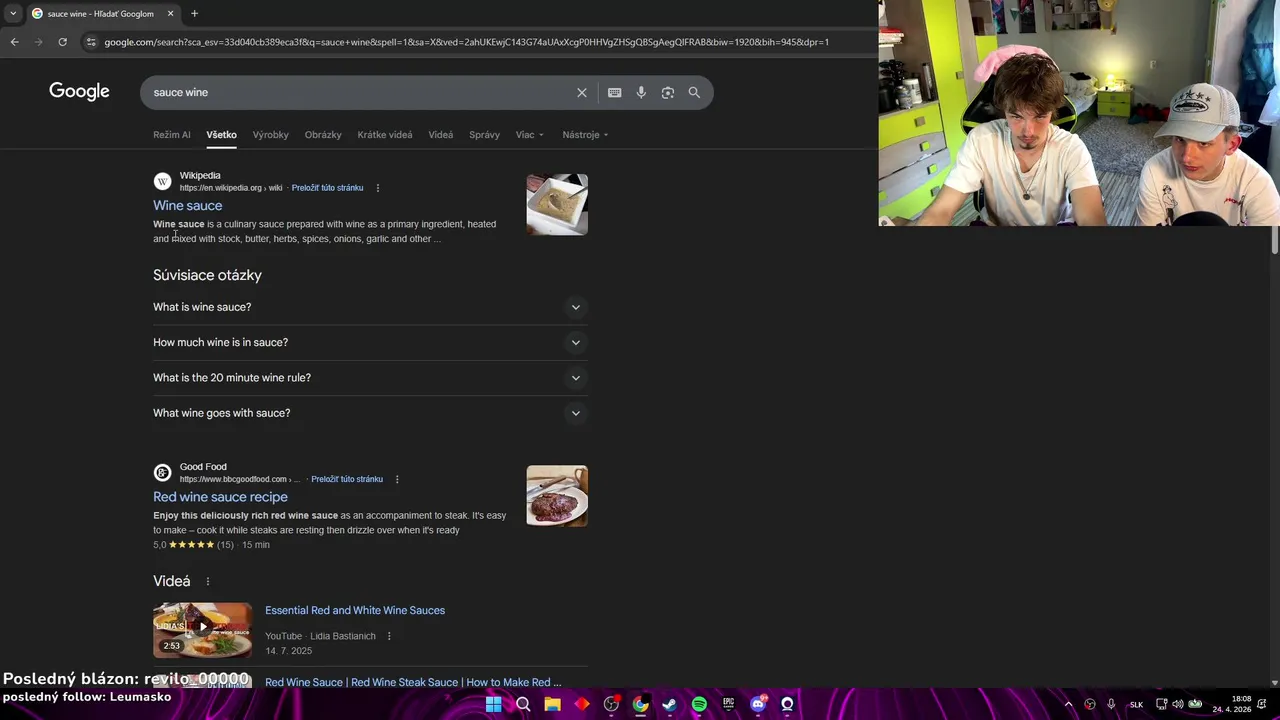Open Google Lens image search icon

click(668, 92)
